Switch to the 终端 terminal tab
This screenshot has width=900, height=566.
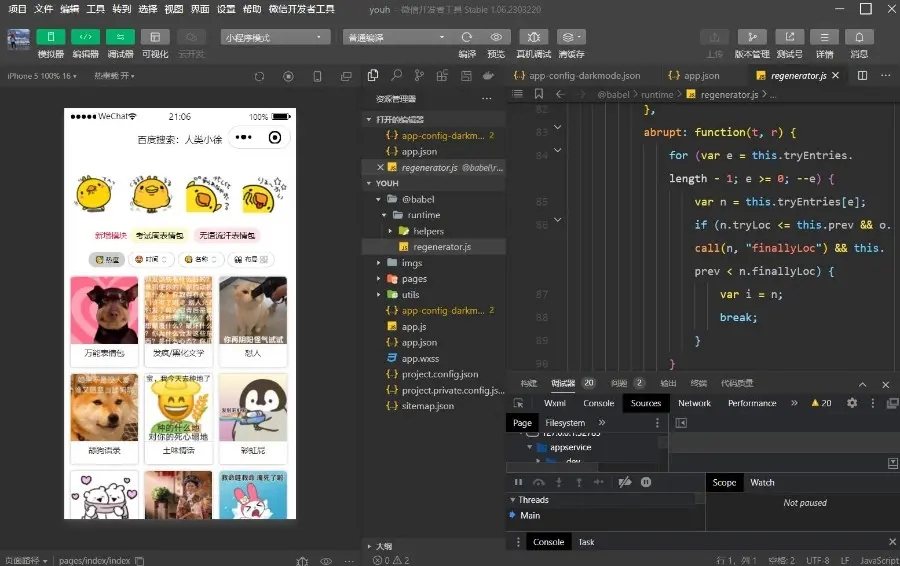[699, 383]
